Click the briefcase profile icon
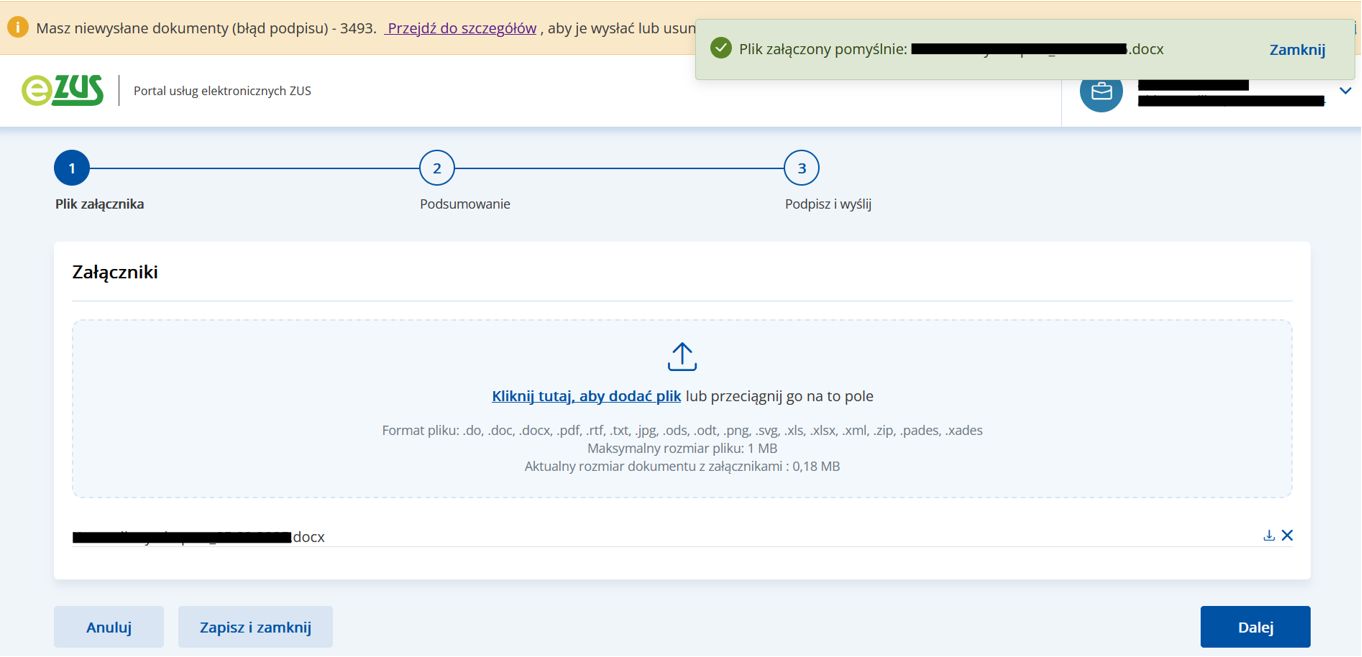Viewport: 1362px width, 657px height. [1101, 91]
